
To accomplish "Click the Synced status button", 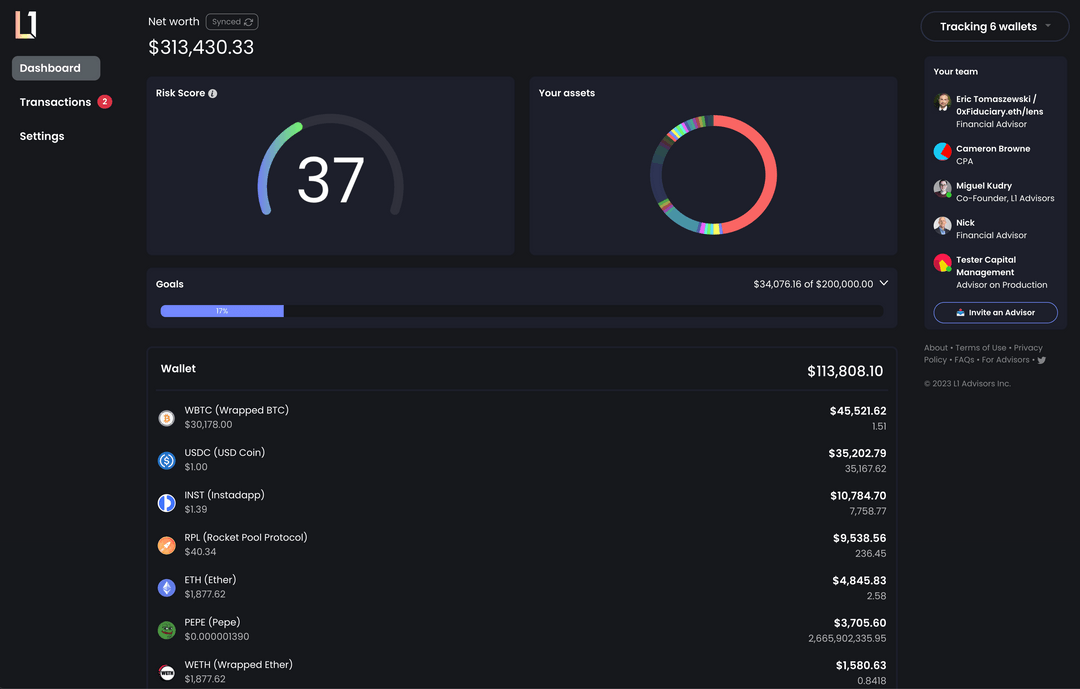I will (x=232, y=22).
